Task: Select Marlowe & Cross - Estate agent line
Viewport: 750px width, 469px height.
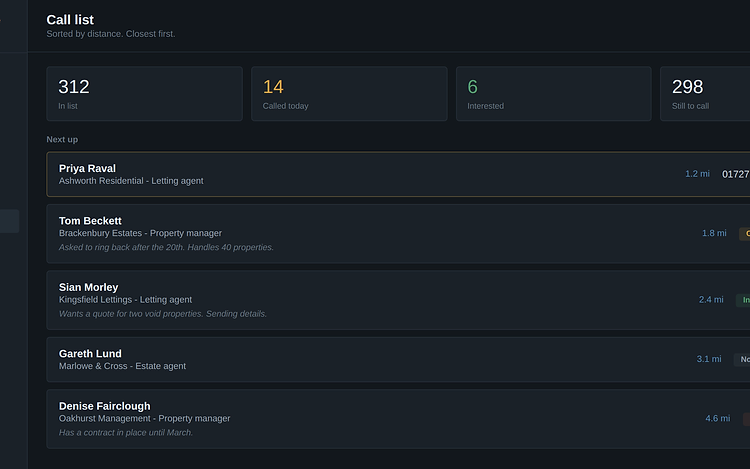Action: [x=122, y=366]
